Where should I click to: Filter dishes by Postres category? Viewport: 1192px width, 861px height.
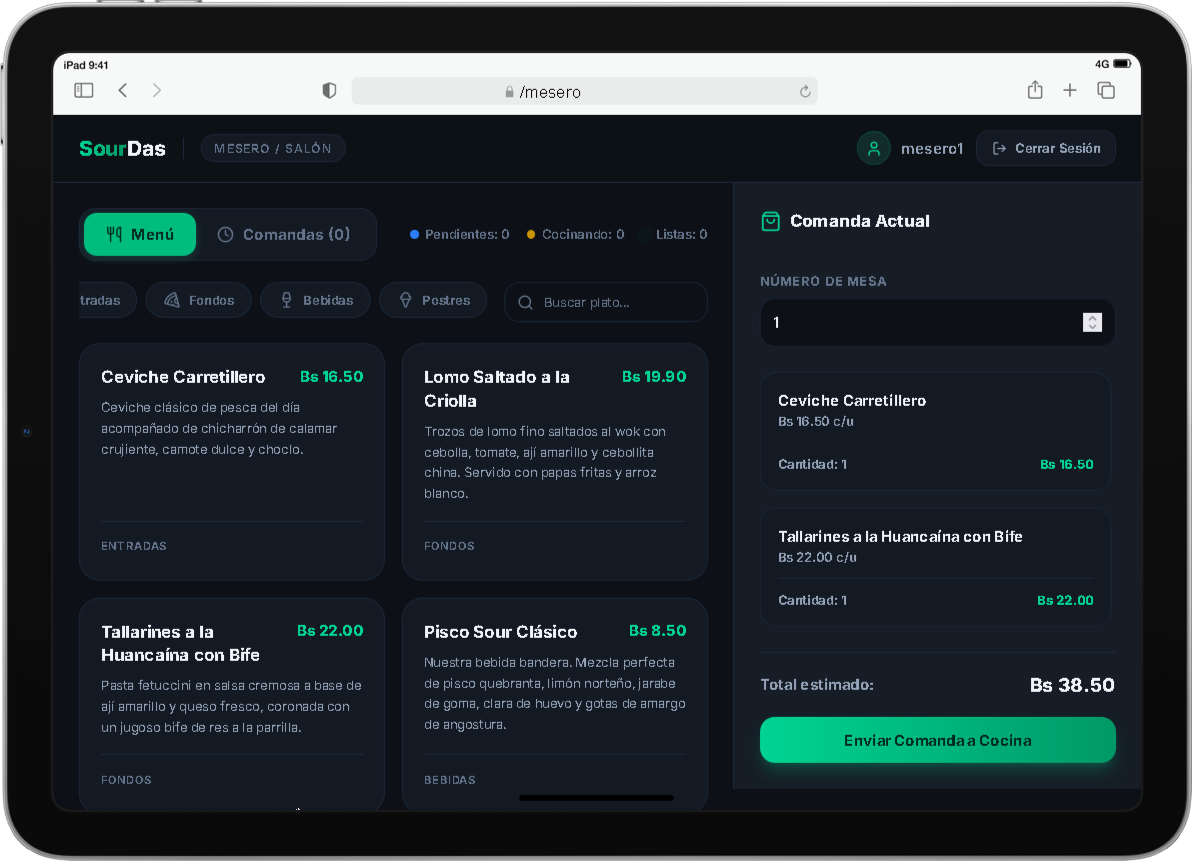(433, 300)
